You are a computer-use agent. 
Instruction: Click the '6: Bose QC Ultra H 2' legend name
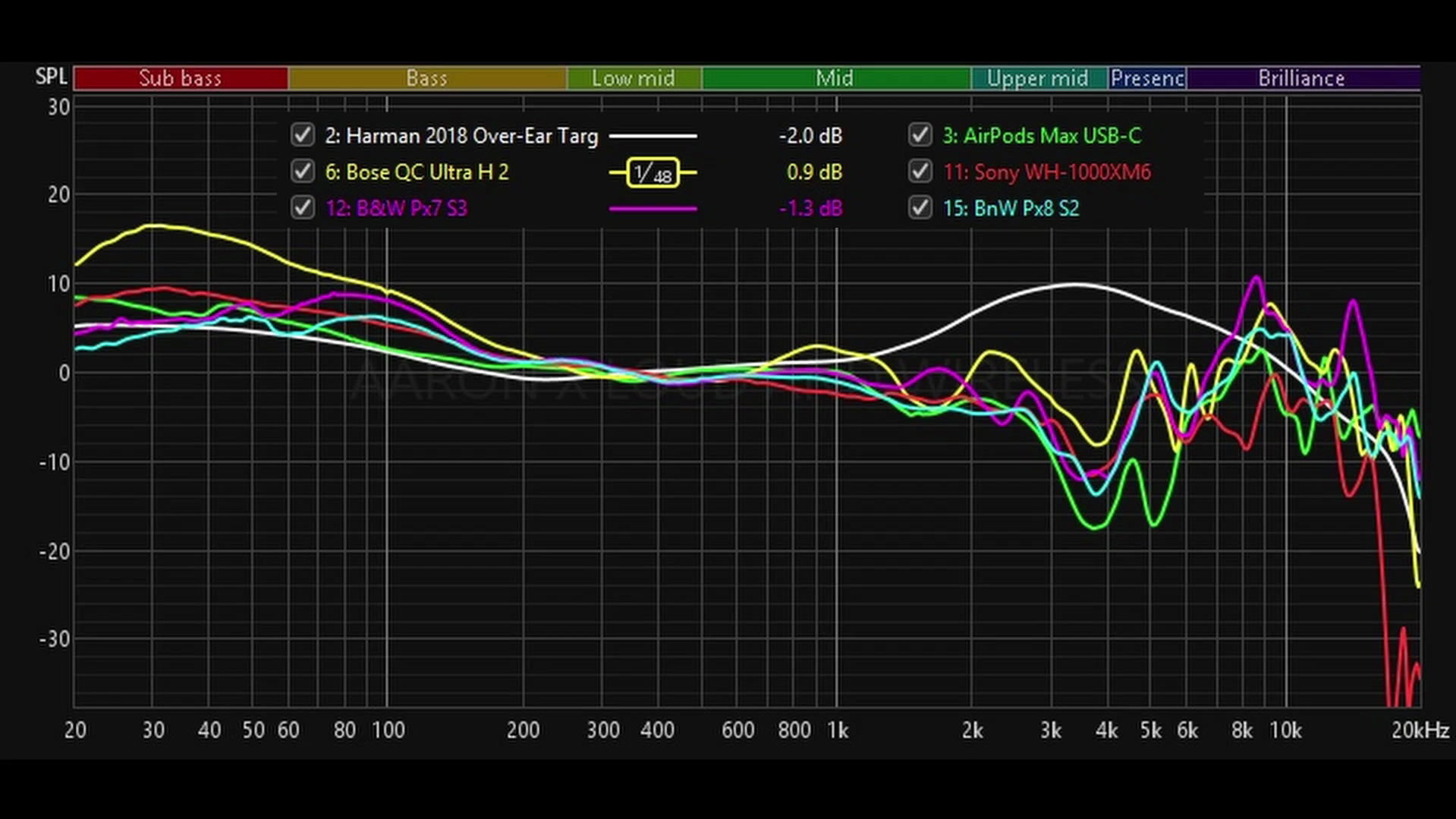pyautogui.click(x=417, y=172)
